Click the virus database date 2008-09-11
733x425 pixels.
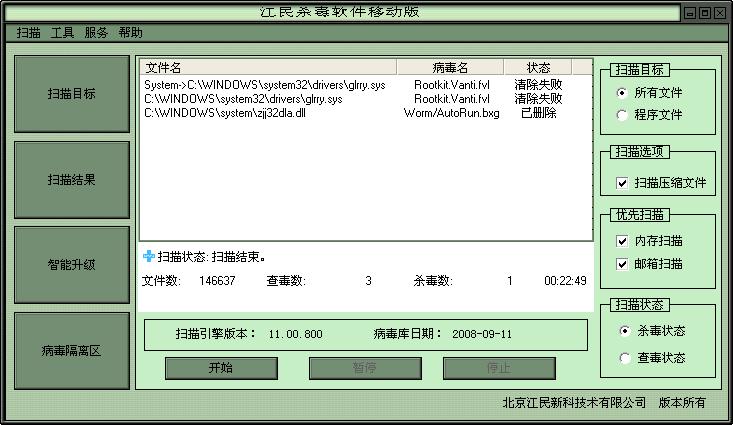[482, 334]
